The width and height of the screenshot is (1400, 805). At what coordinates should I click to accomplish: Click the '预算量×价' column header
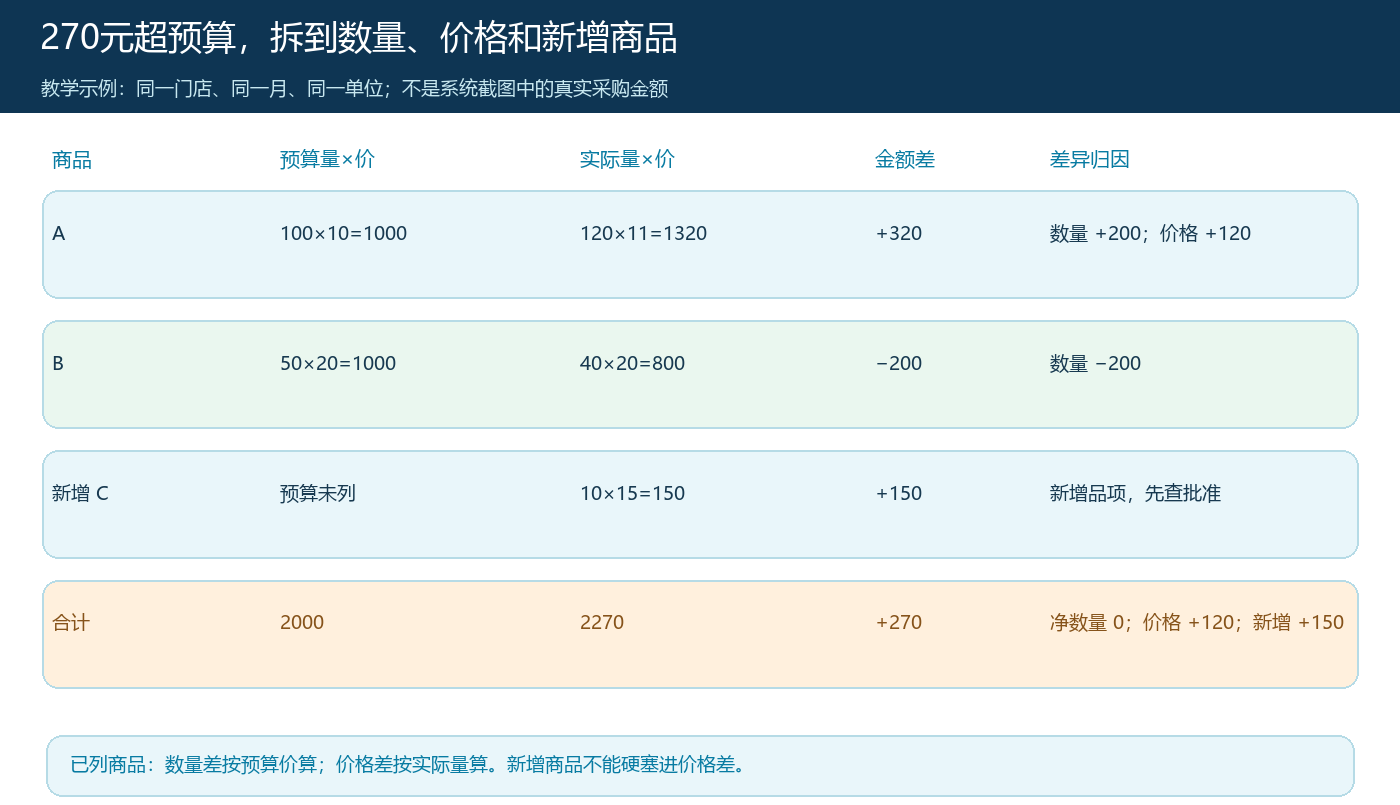point(327,159)
